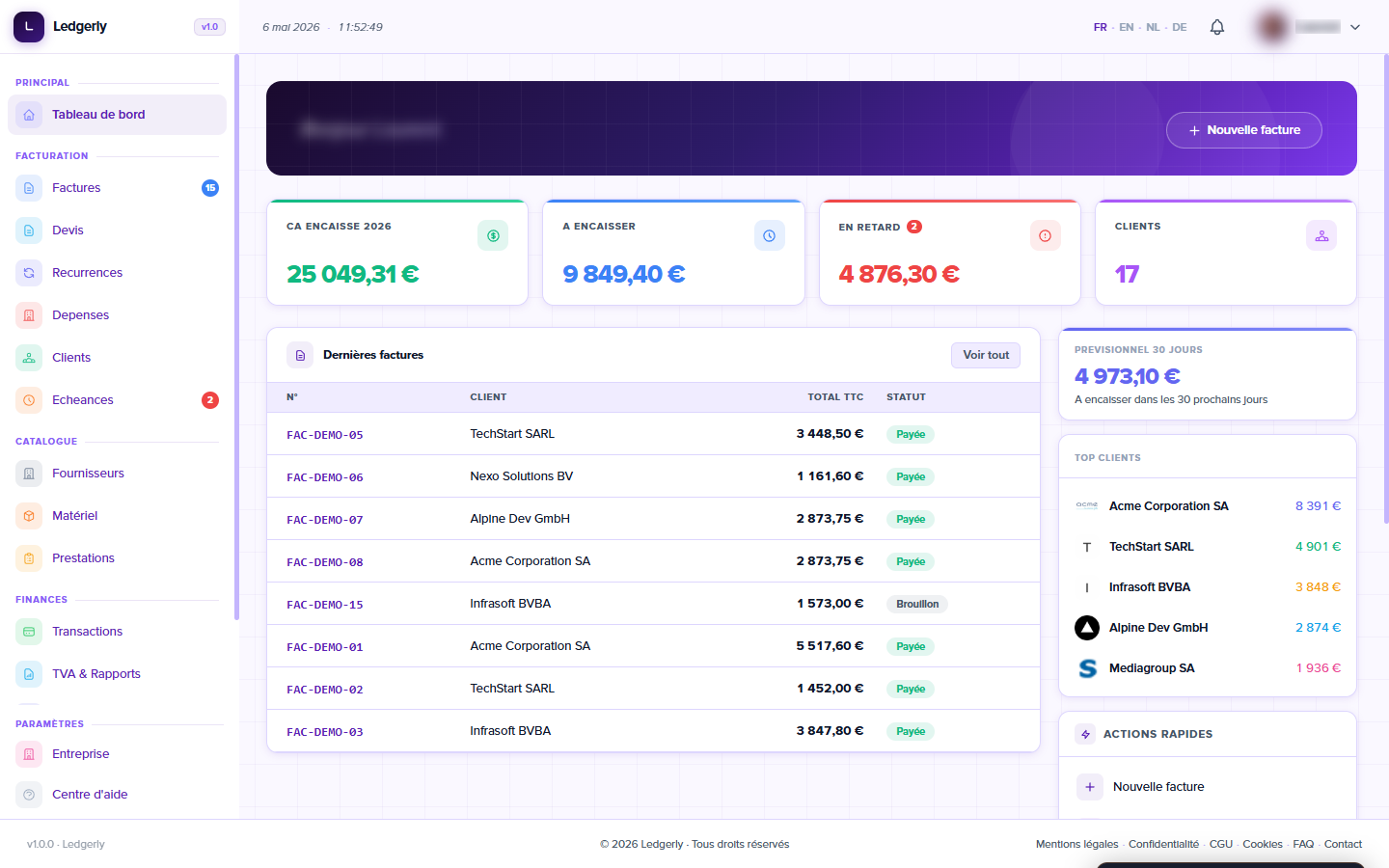Screen dimensions: 1389x868
Task: Click the Recurrences sidebar icon
Action: click(x=29, y=273)
